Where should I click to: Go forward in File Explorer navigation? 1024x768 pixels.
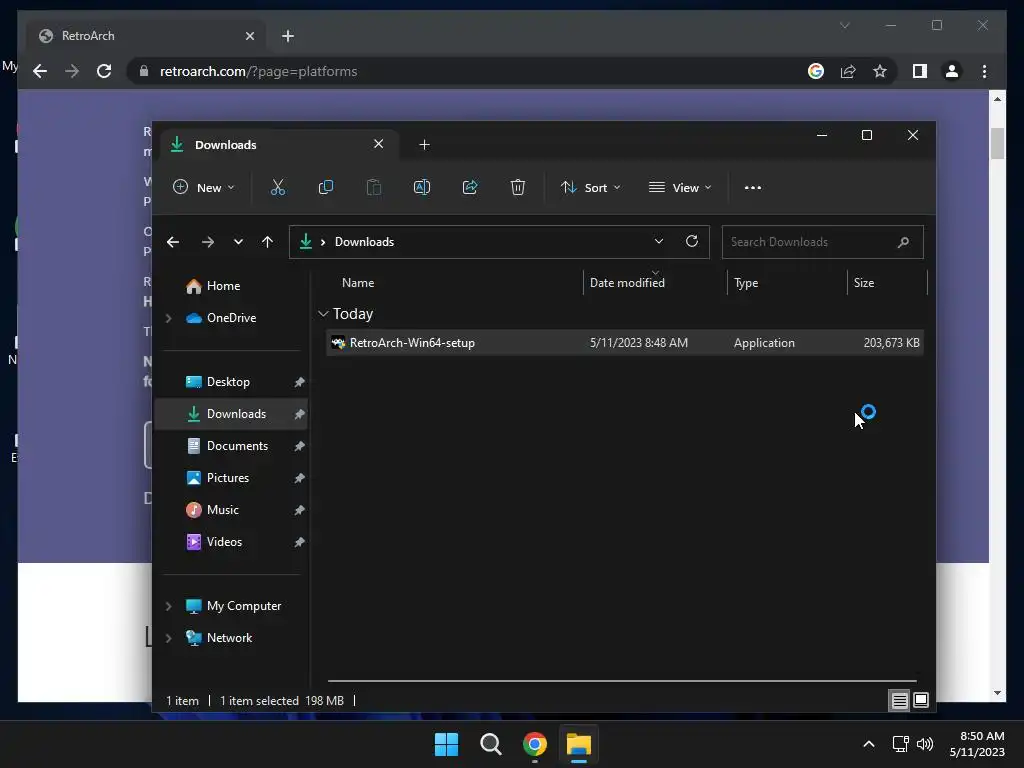[x=208, y=242]
